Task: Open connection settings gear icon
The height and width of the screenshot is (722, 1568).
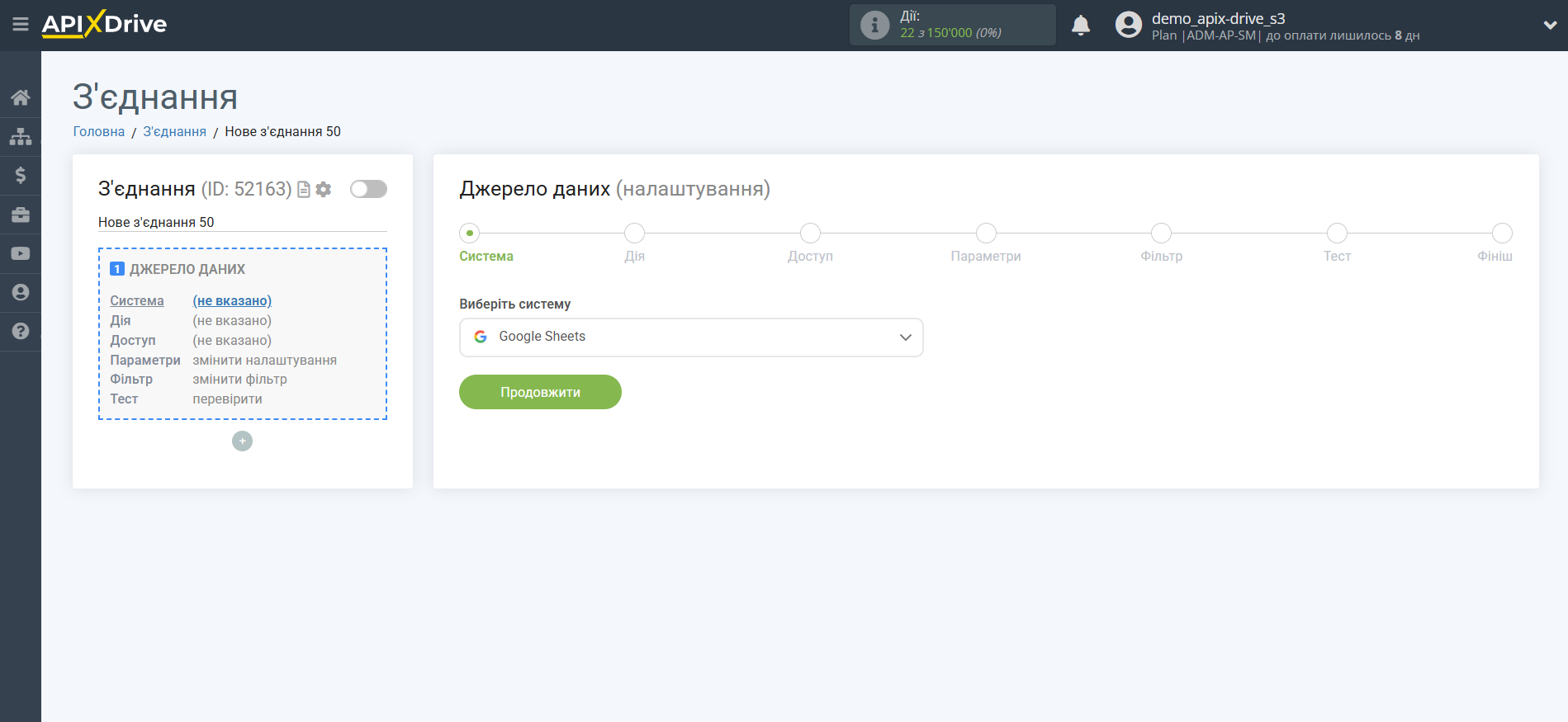Action: [x=324, y=189]
